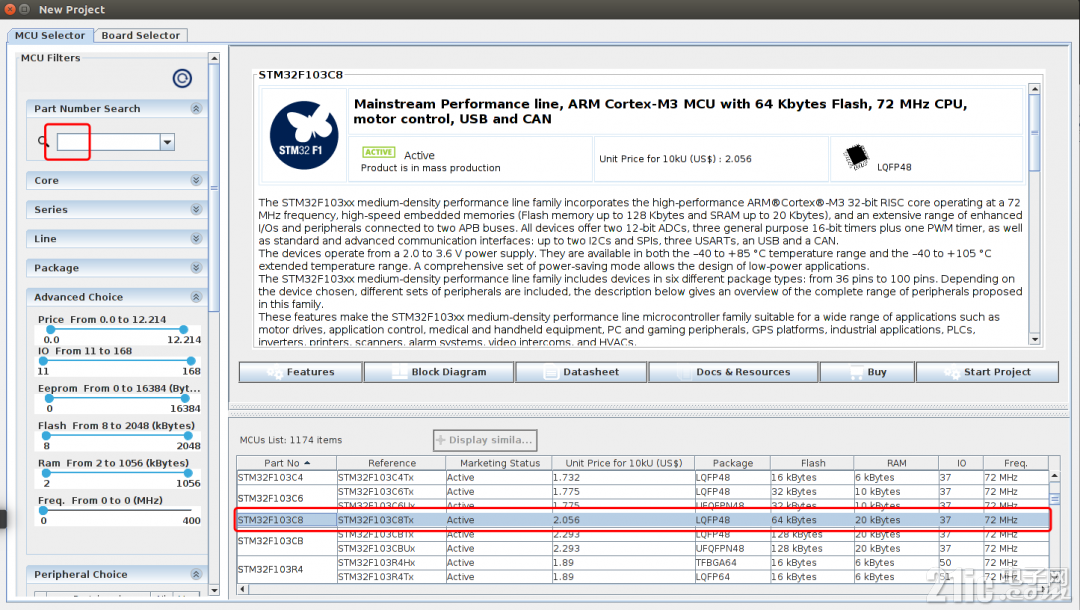Switch to the Board Selector tab
Image resolution: width=1080 pixels, height=610 pixels.
click(x=141, y=35)
